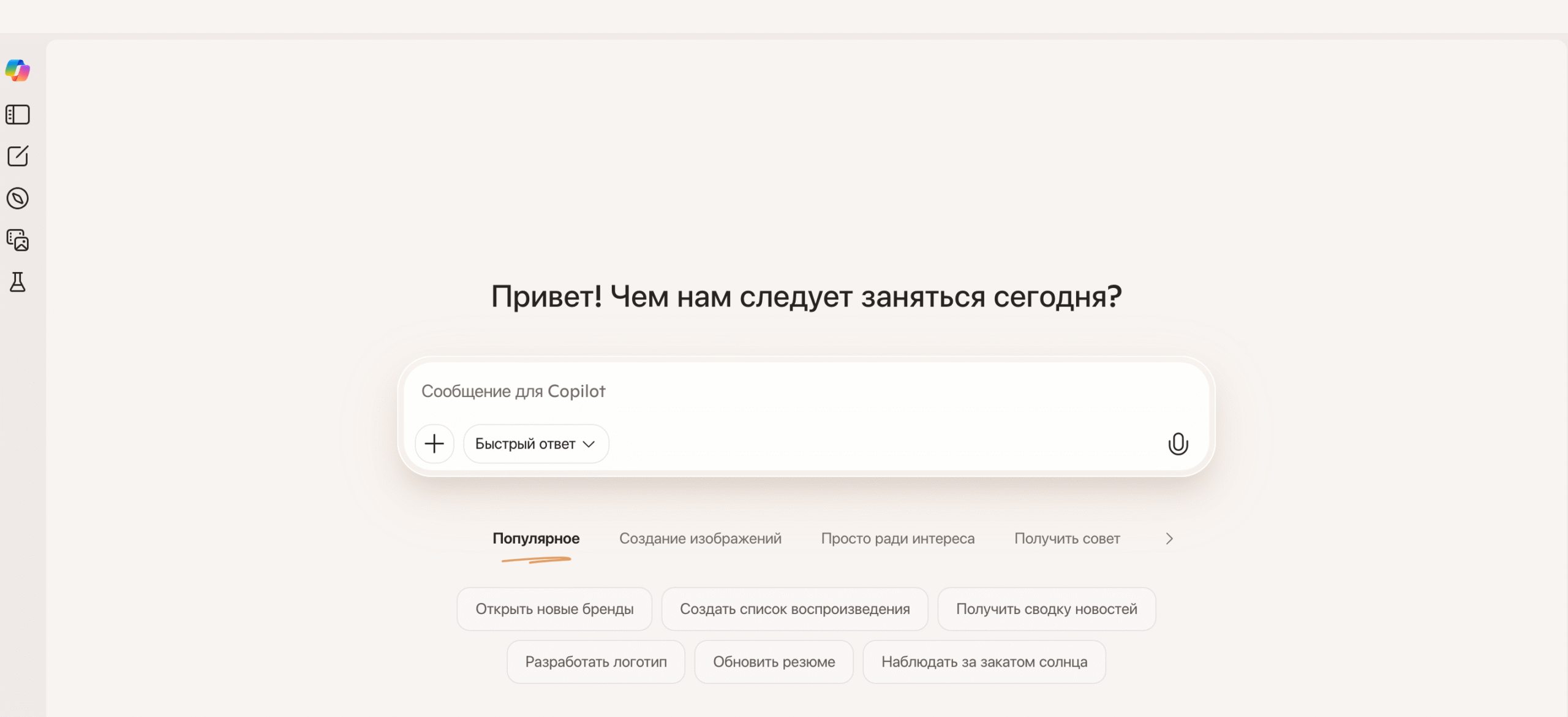The image size is (1568, 717).
Task: Click Открыть новые бренды suggestion
Action: point(554,609)
